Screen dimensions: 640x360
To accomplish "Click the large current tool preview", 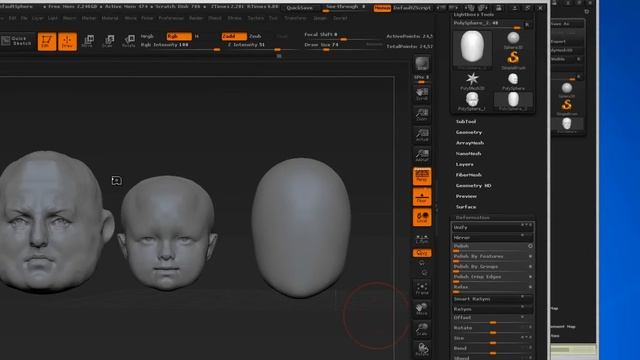I will (472, 48).
